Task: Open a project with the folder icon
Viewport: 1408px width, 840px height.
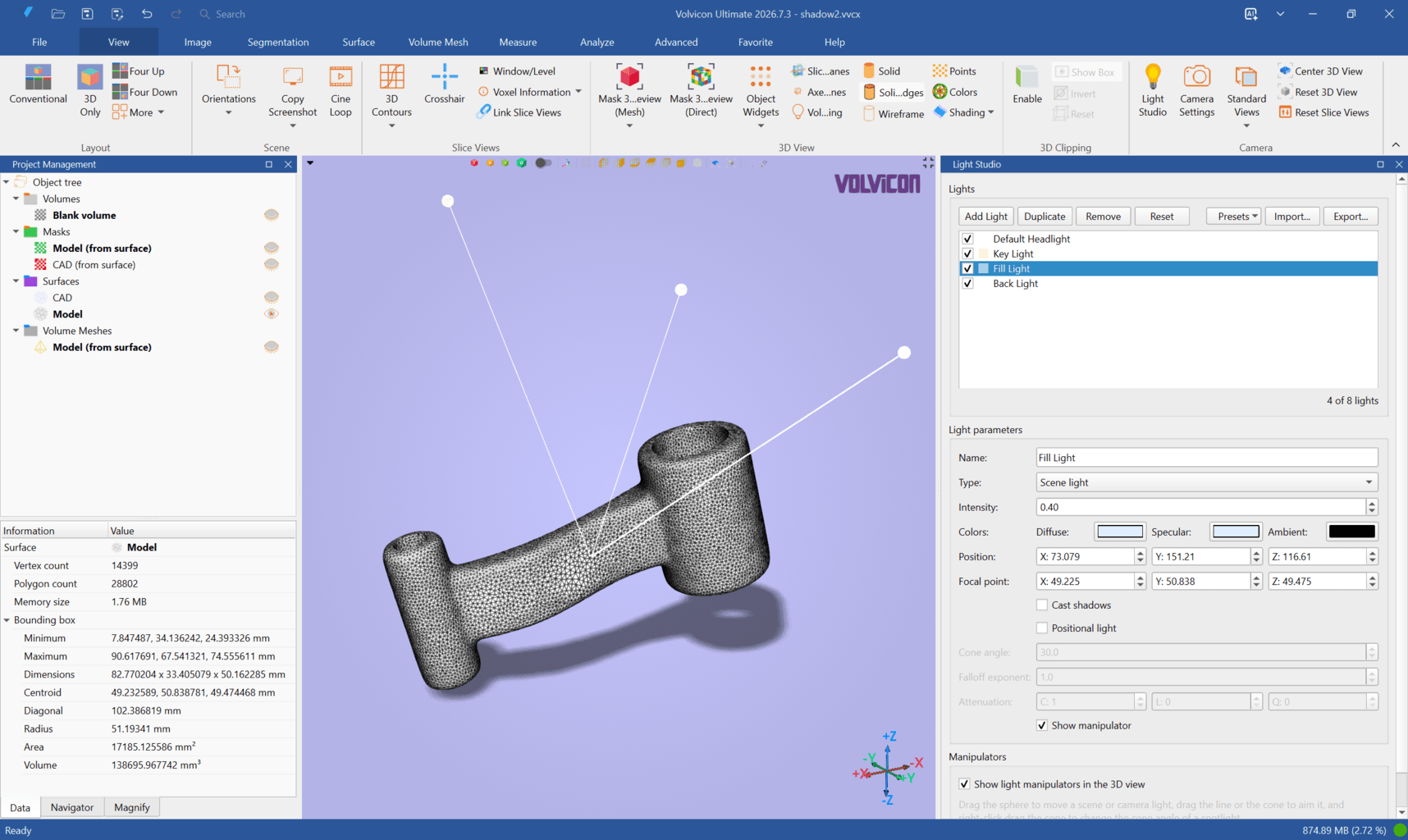Action: (57, 14)
